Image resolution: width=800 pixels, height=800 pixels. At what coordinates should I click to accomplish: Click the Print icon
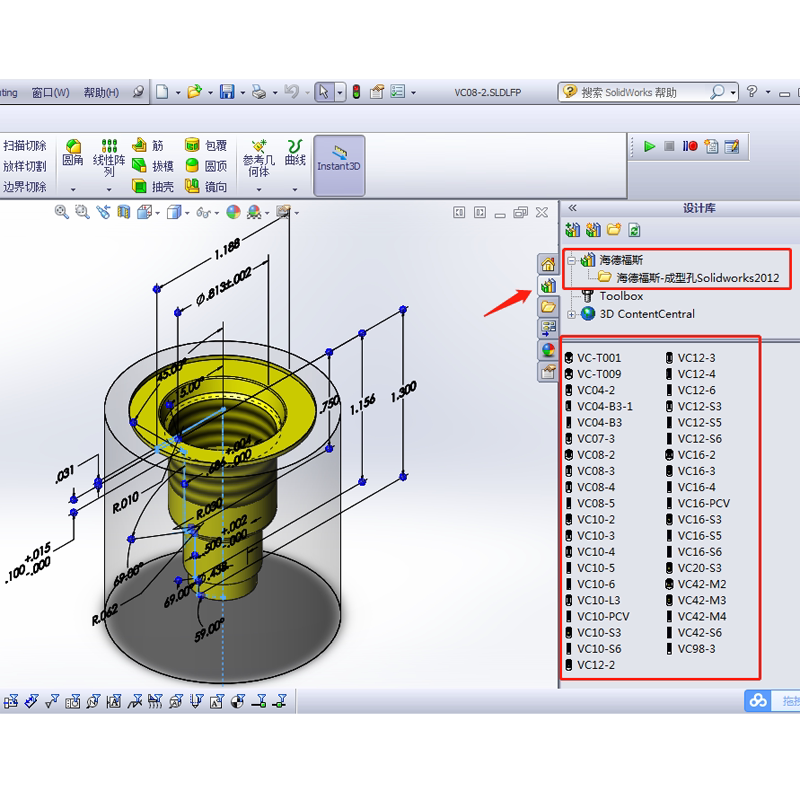click(x=259, y=92)
